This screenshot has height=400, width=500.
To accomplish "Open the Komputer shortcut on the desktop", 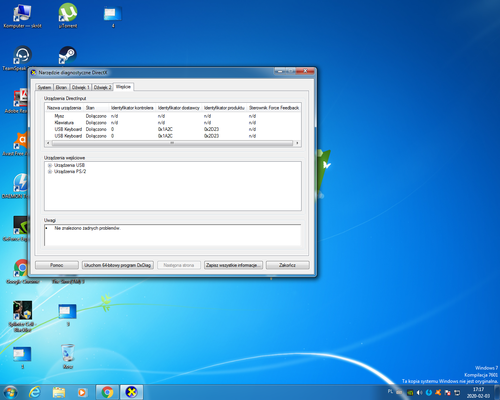I will pyautogui.click(x=22, y=16).
